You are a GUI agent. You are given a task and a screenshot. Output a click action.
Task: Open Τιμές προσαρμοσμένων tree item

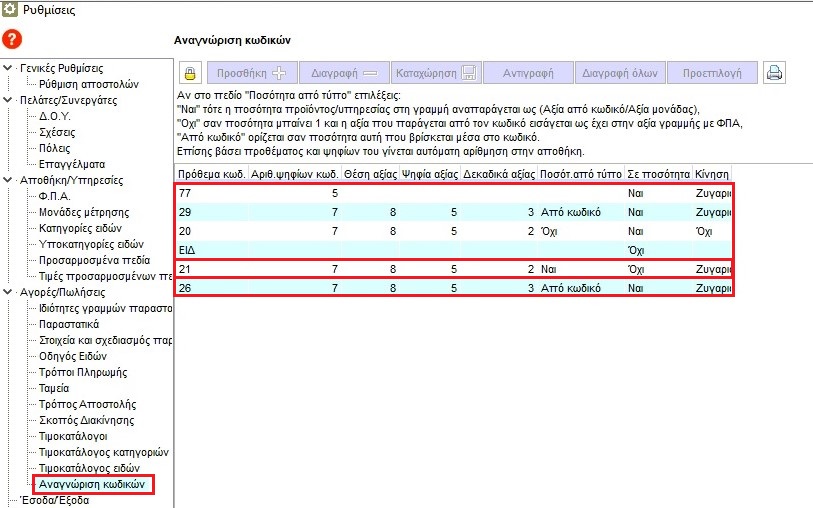[x=105, y=276]
